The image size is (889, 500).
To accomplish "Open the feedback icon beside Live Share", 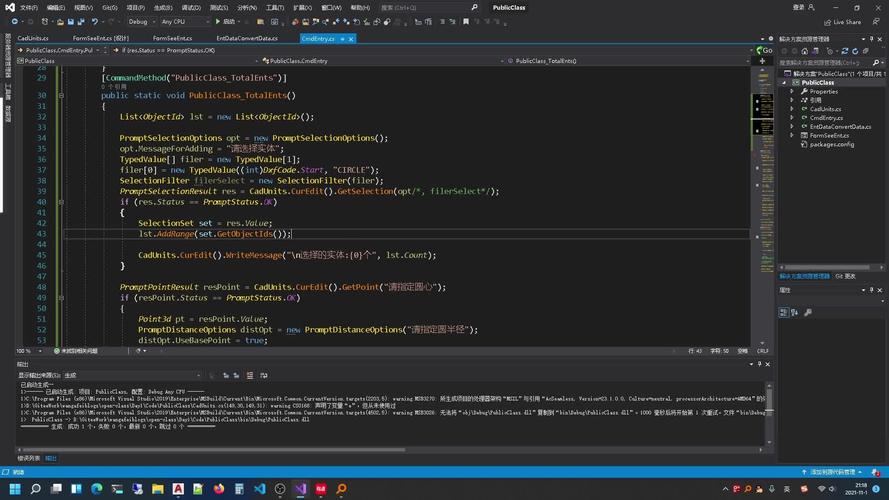I will [876, 22].
